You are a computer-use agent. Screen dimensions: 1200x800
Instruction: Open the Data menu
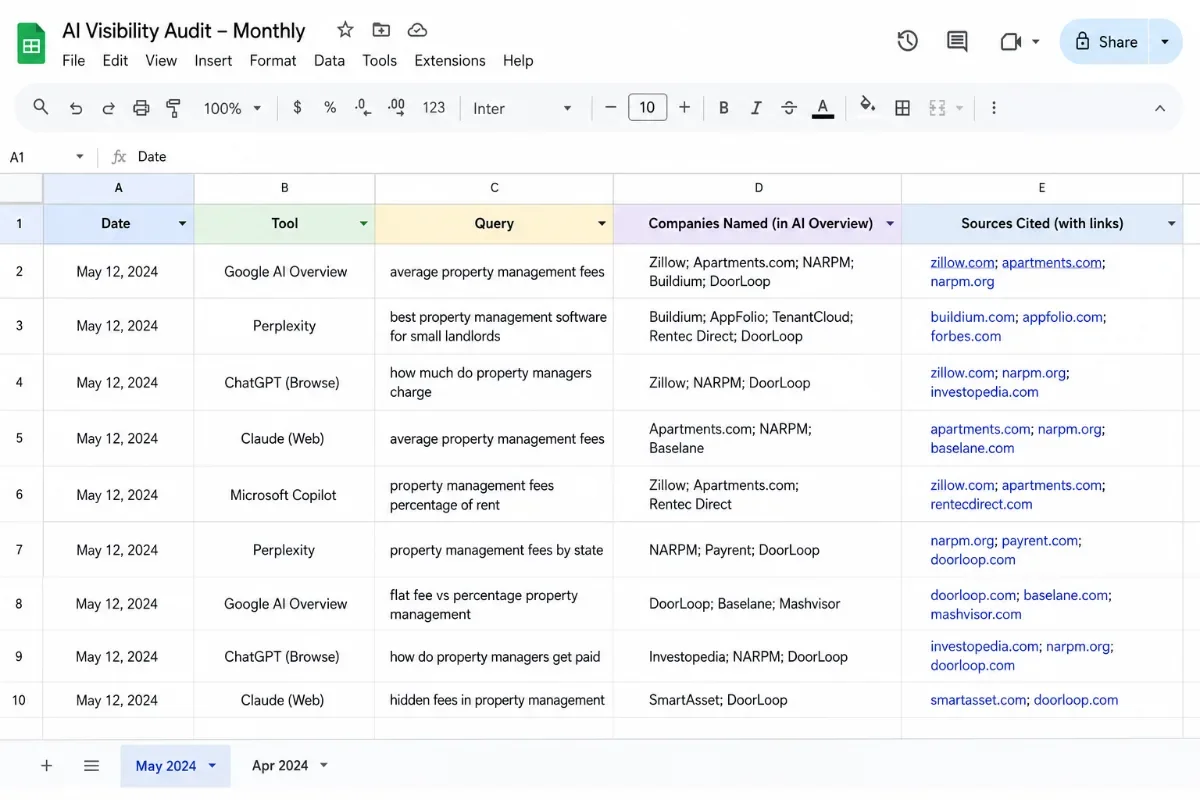[x=329, y=60]
